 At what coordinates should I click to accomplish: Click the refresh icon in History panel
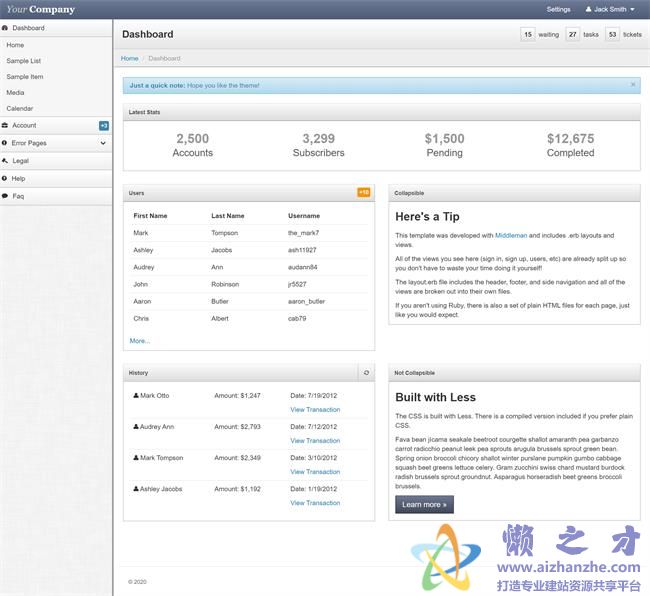[366, 373]
